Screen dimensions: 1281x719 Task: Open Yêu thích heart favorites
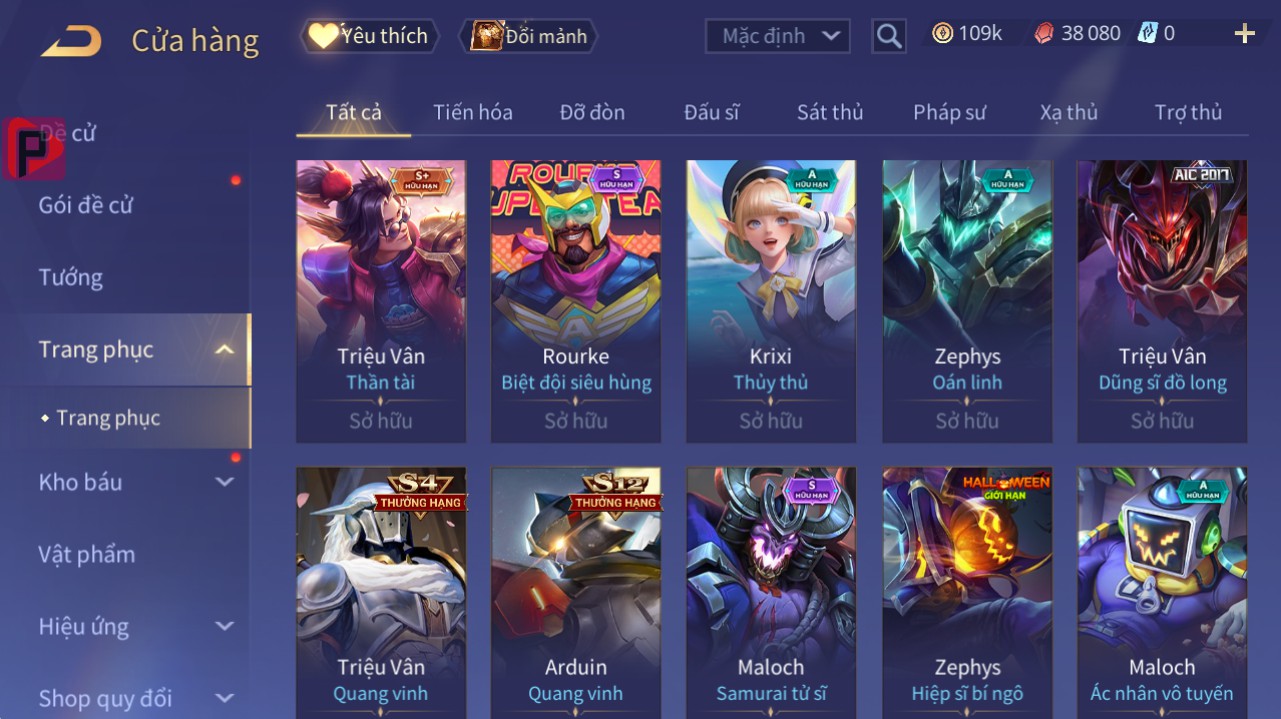368,36
